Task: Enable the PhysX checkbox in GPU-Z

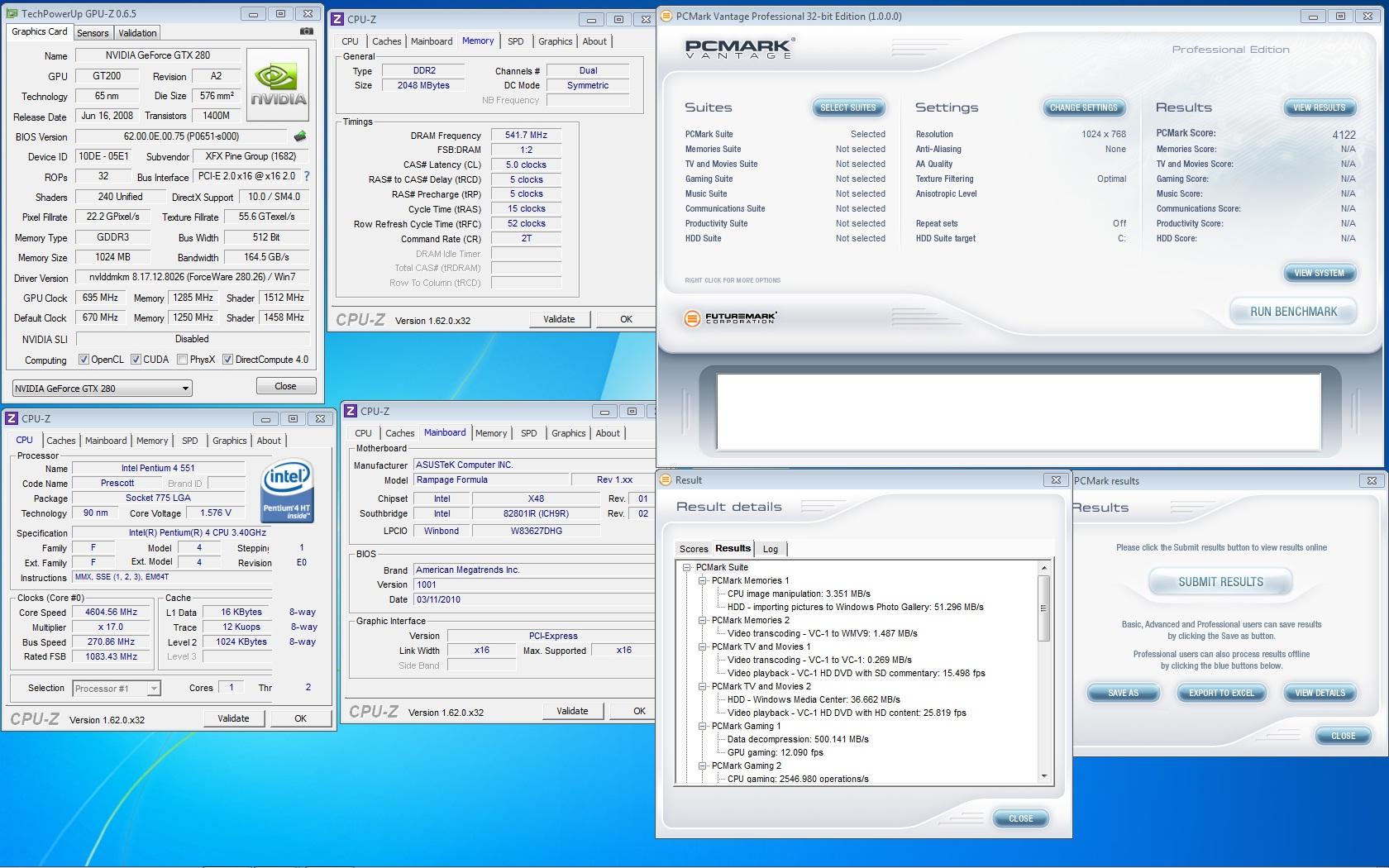Action: click(182, 360)
